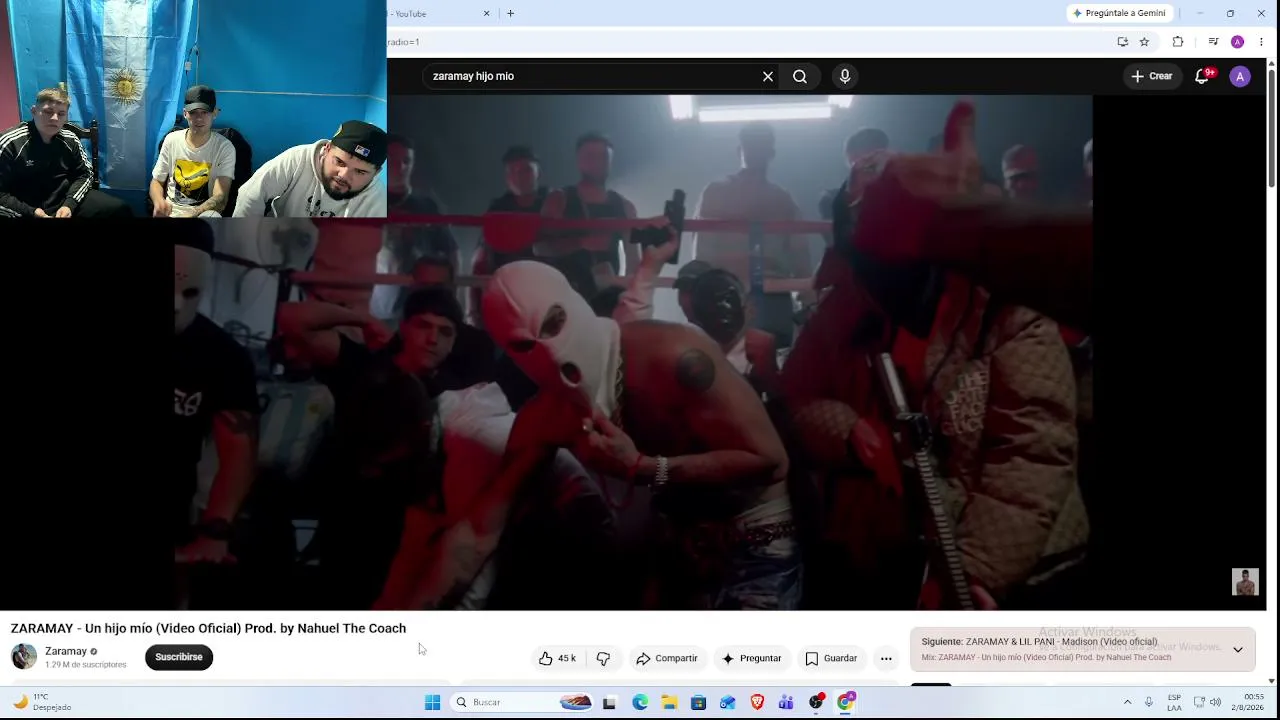Start voice search with the microphone
Image resolution: width=1280 pixels, height=720 pixels.
(x=845, y=76)
